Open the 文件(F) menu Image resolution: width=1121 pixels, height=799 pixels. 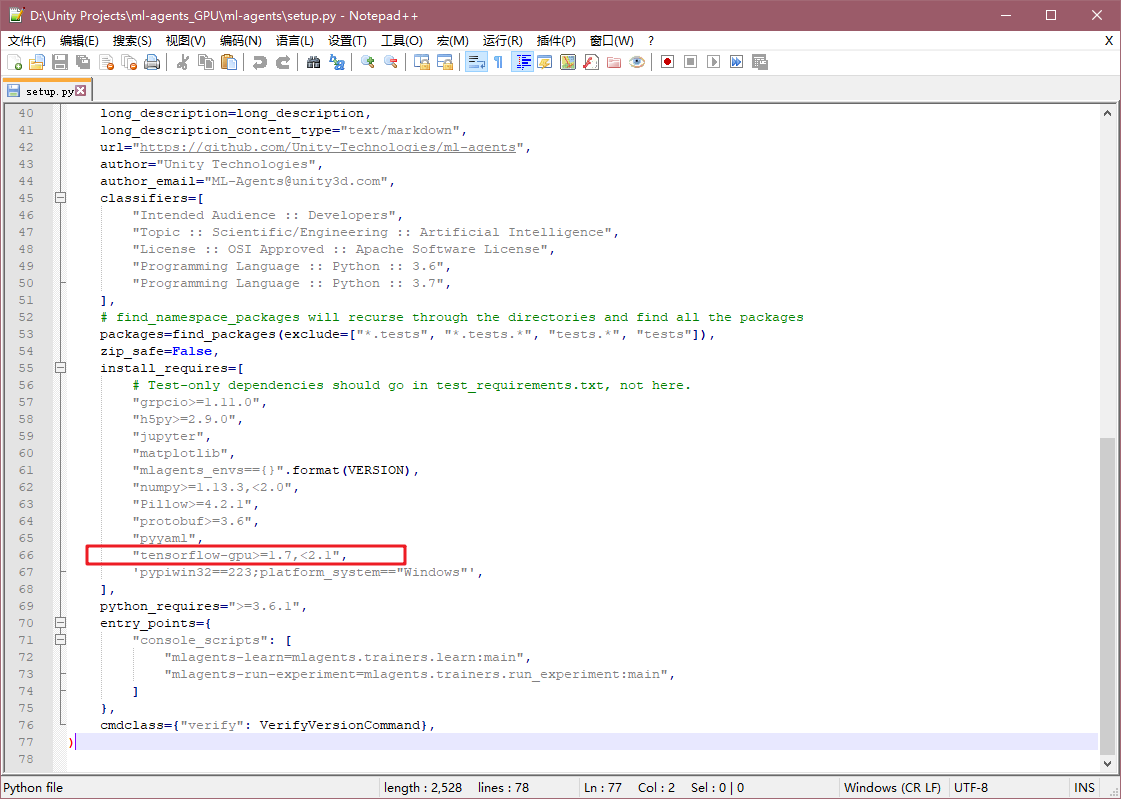(x=26, y=41)
